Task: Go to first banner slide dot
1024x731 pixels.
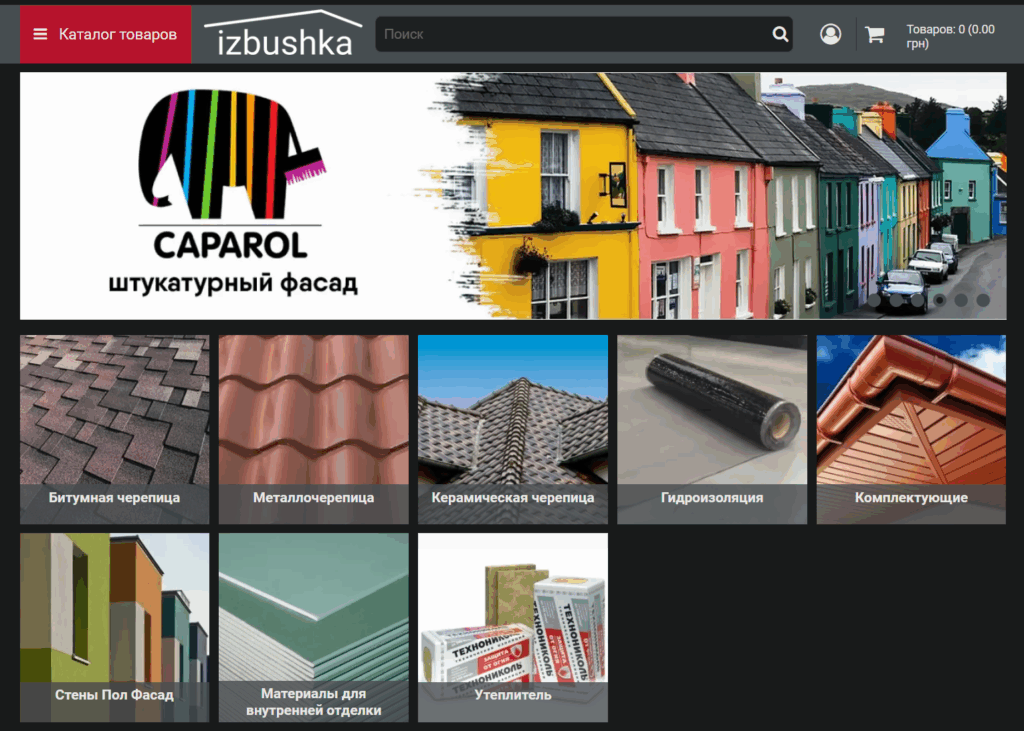Action: [874, 301]
